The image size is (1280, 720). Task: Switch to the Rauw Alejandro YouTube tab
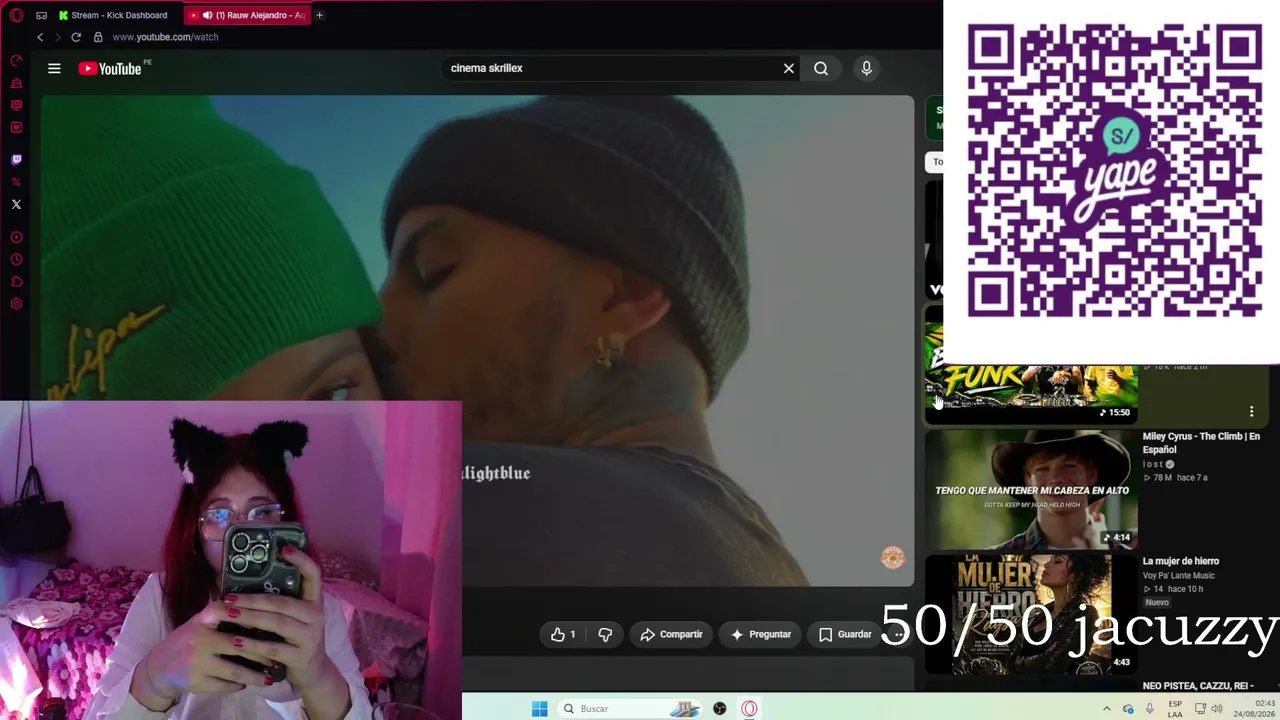point(248,15)
